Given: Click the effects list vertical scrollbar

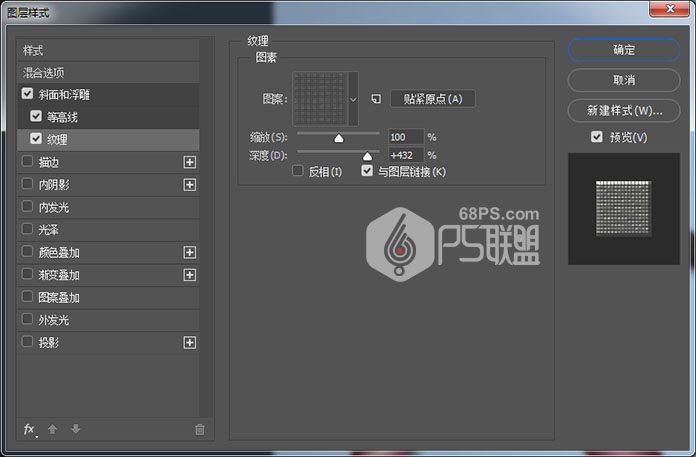Looking at the screenshot, I should 206,227.
